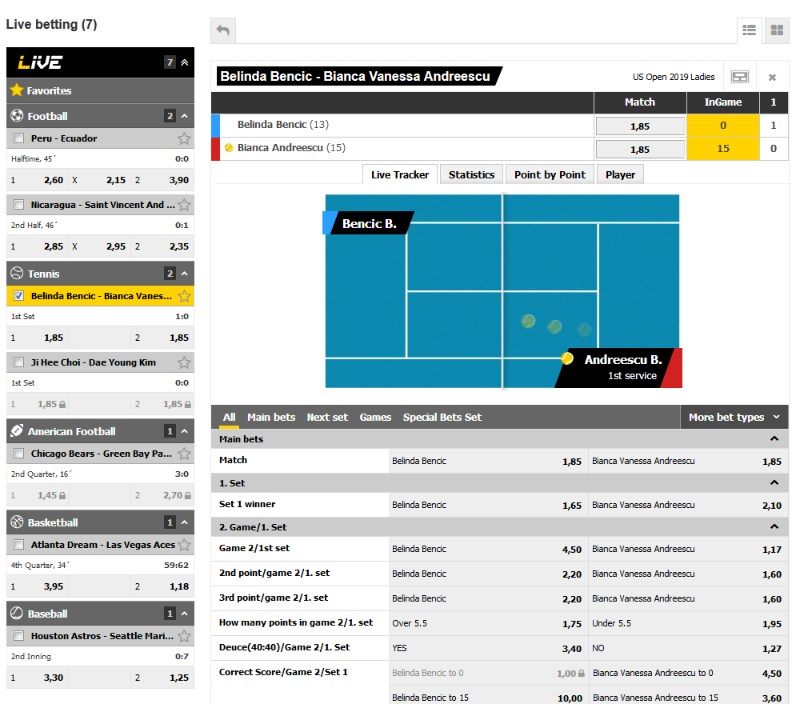Click serving ball icon next to Bianca Andreescu
Viewport: 800px width, 704px height.
229,148
